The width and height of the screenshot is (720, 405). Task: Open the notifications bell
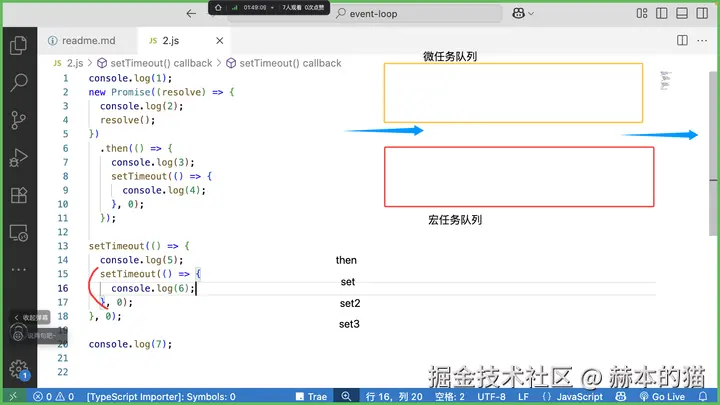click(x=703, y=396)
